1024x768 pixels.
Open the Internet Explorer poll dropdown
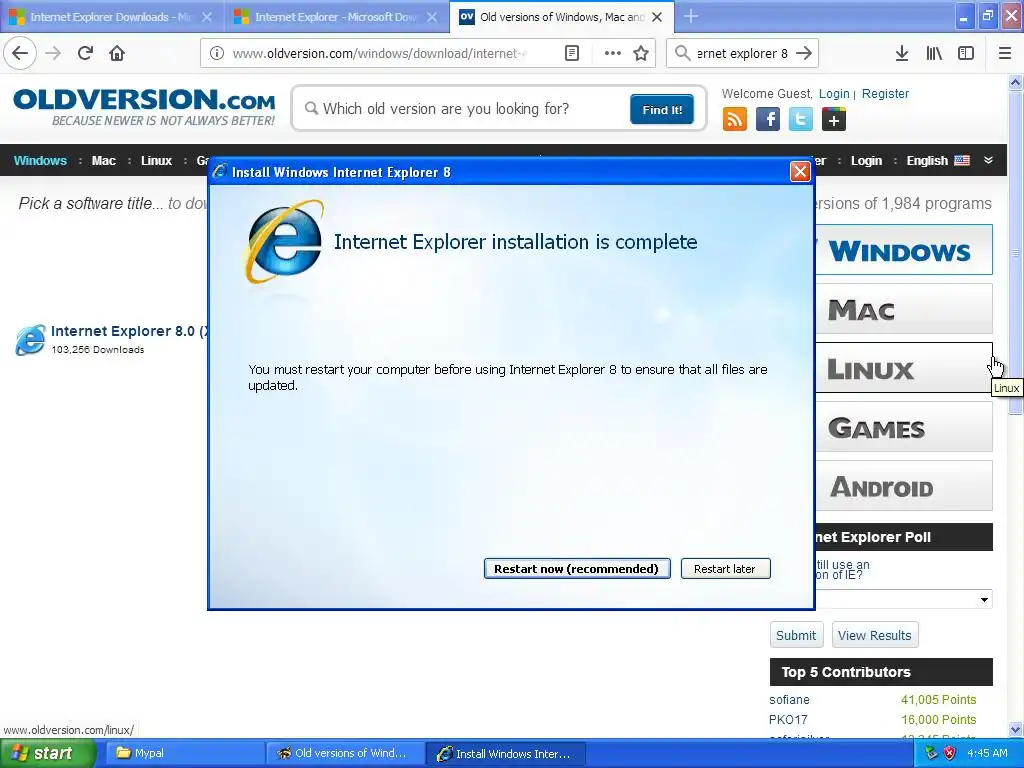[904, 600]
